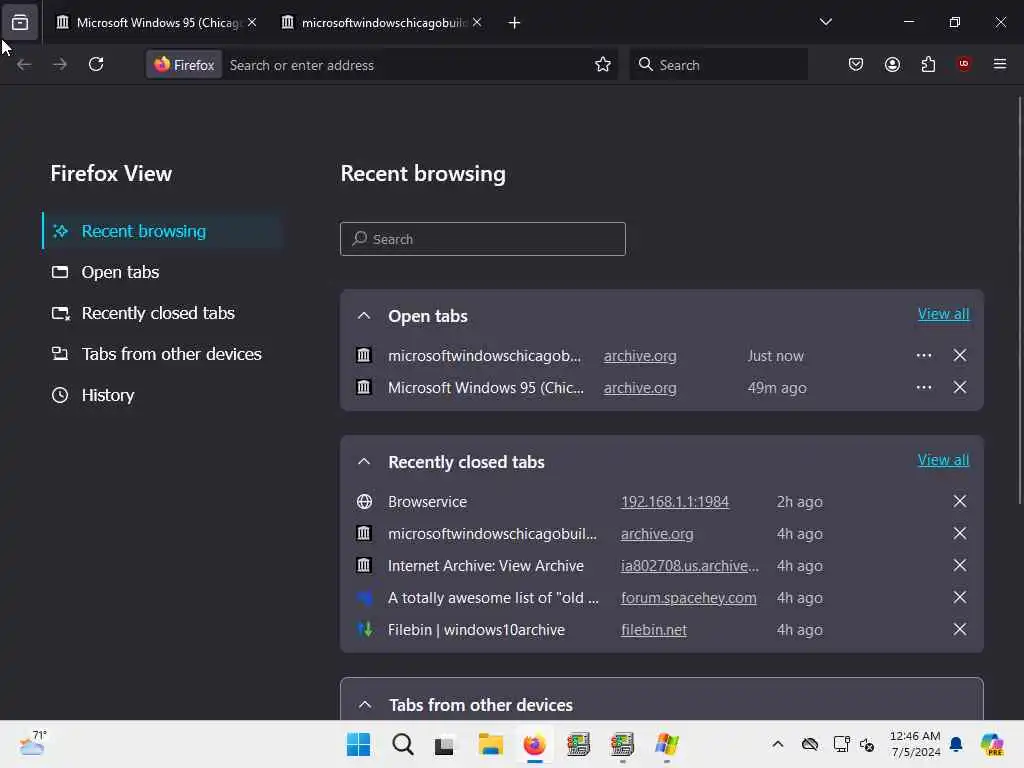This screenshot has width=1024, height=768.
Task: Click the Firefox icon in the taskbar
Action: pos(534,744)
